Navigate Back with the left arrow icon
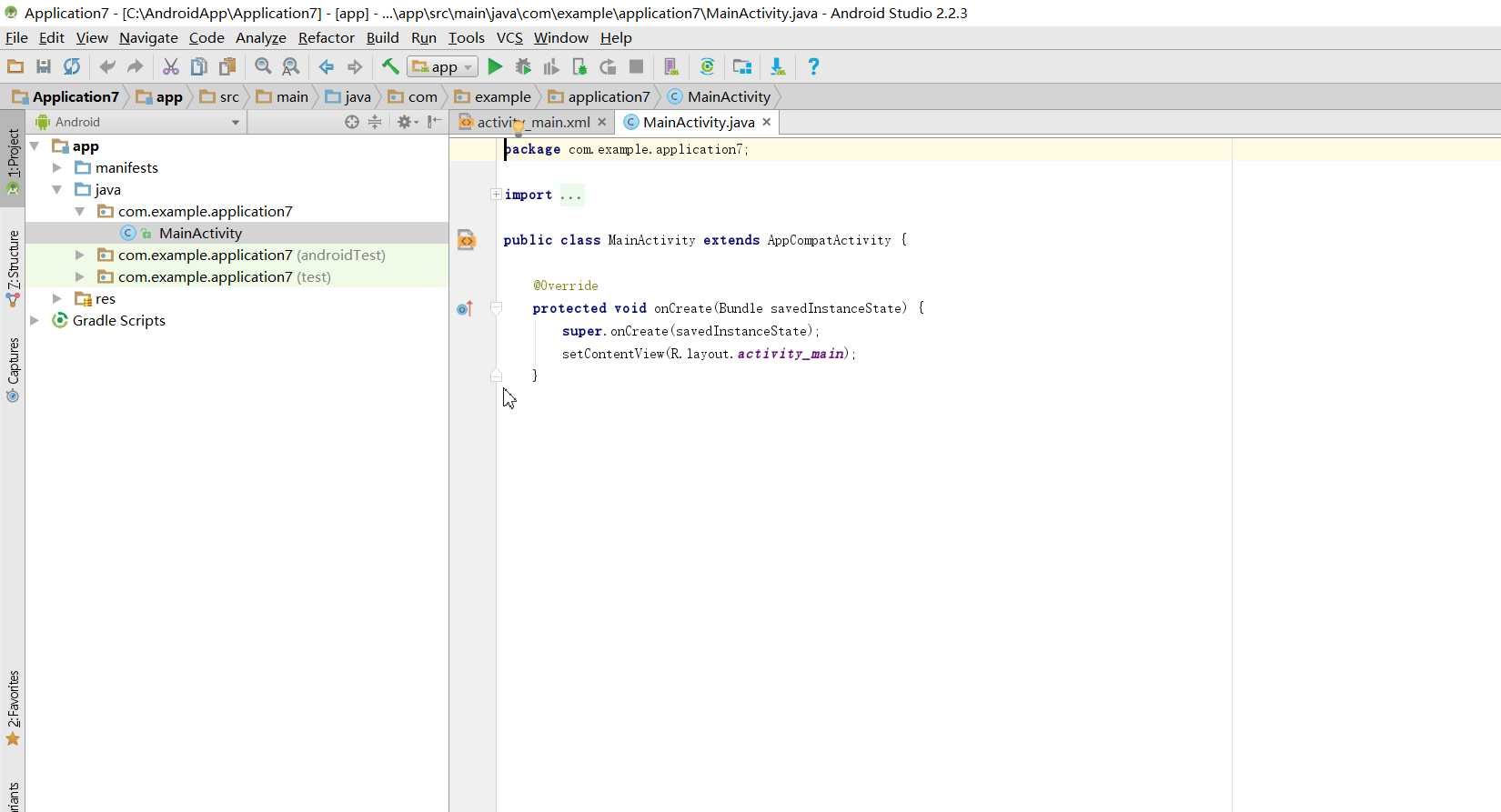1501x812 pixels. pyautogui.click(x=327, y=66)
